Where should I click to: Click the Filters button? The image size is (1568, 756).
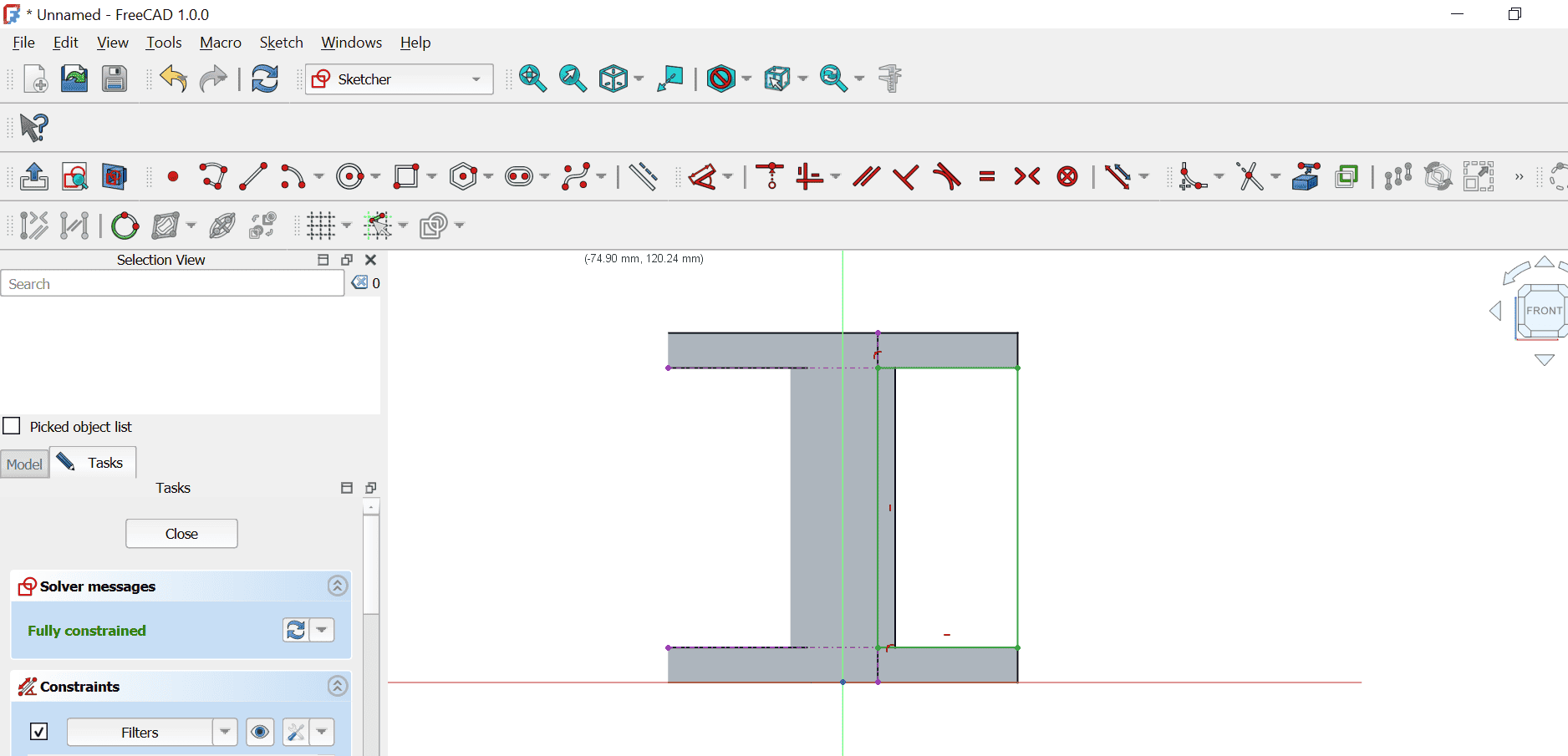point(140,733)
